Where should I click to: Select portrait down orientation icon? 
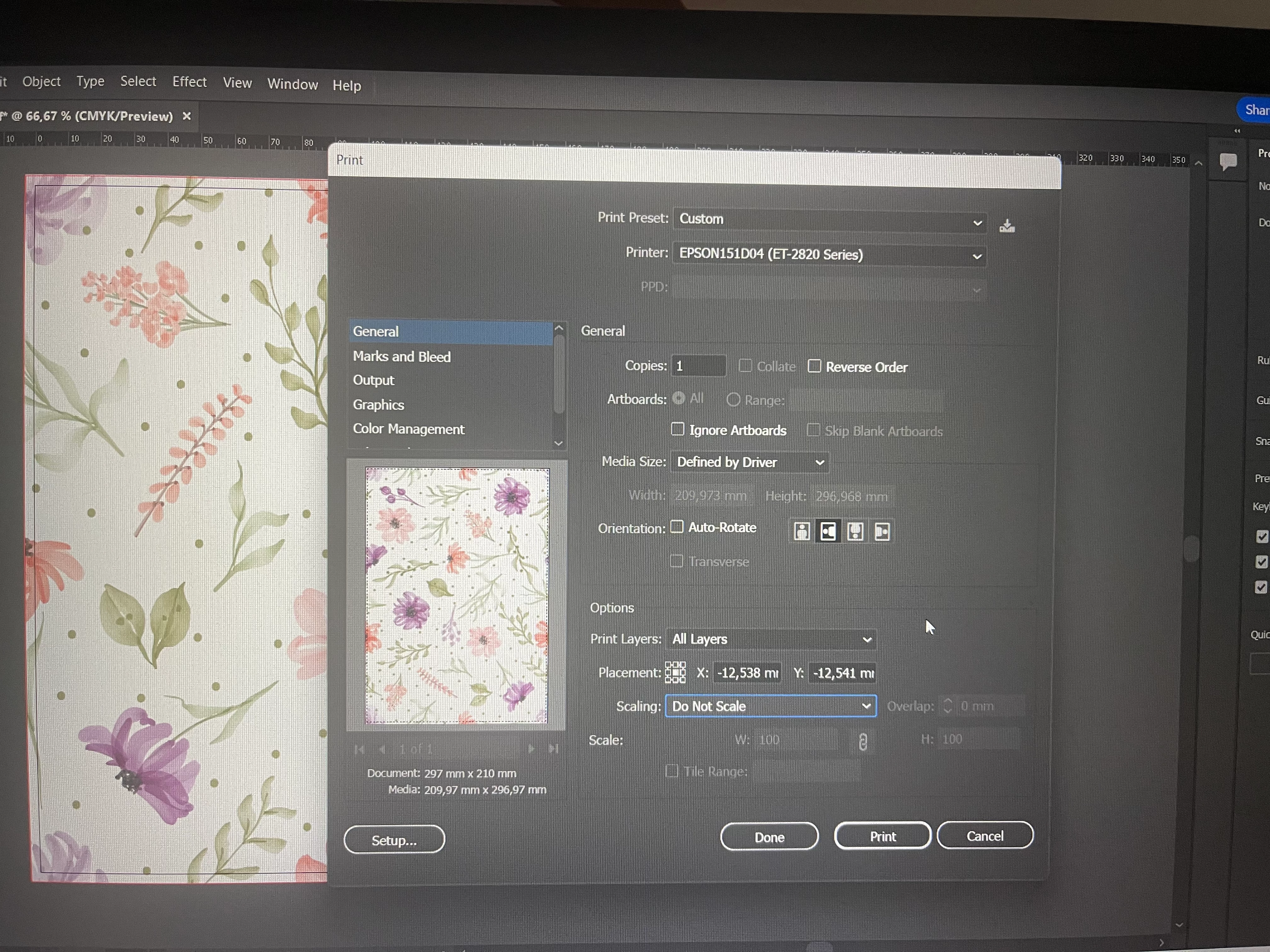tap(855, 531)
